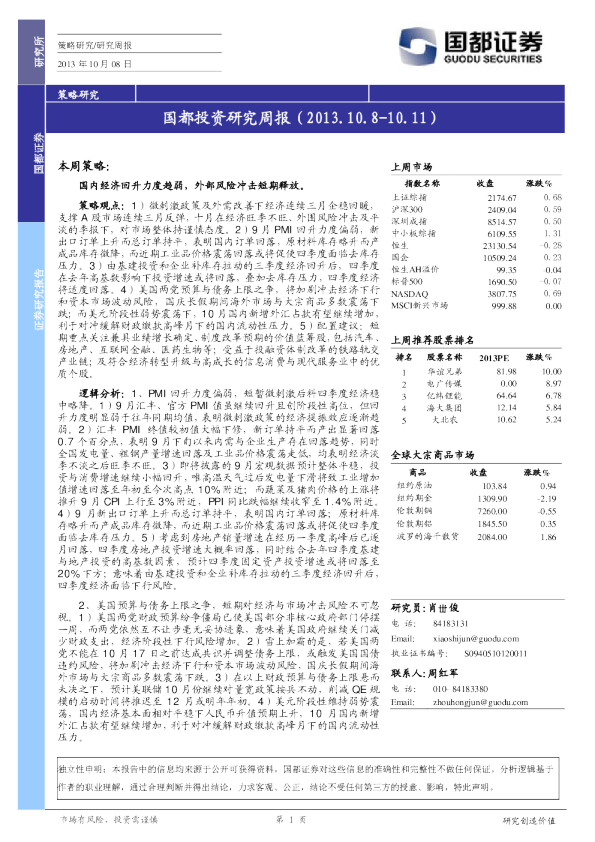
Task: Select the 上证综指 row in index table
Action: (477, 197)
